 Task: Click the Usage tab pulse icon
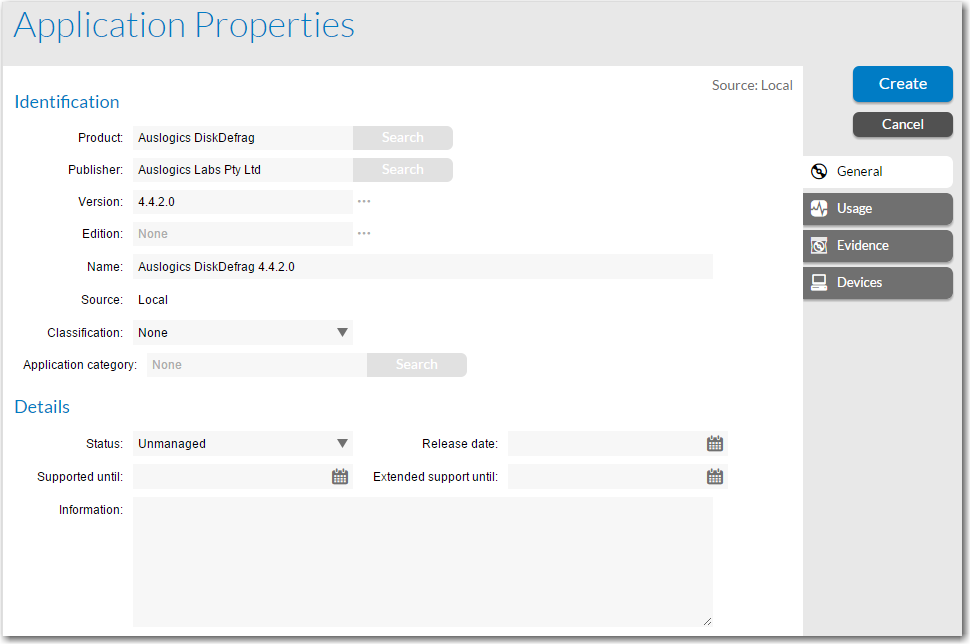click(819, 208)
